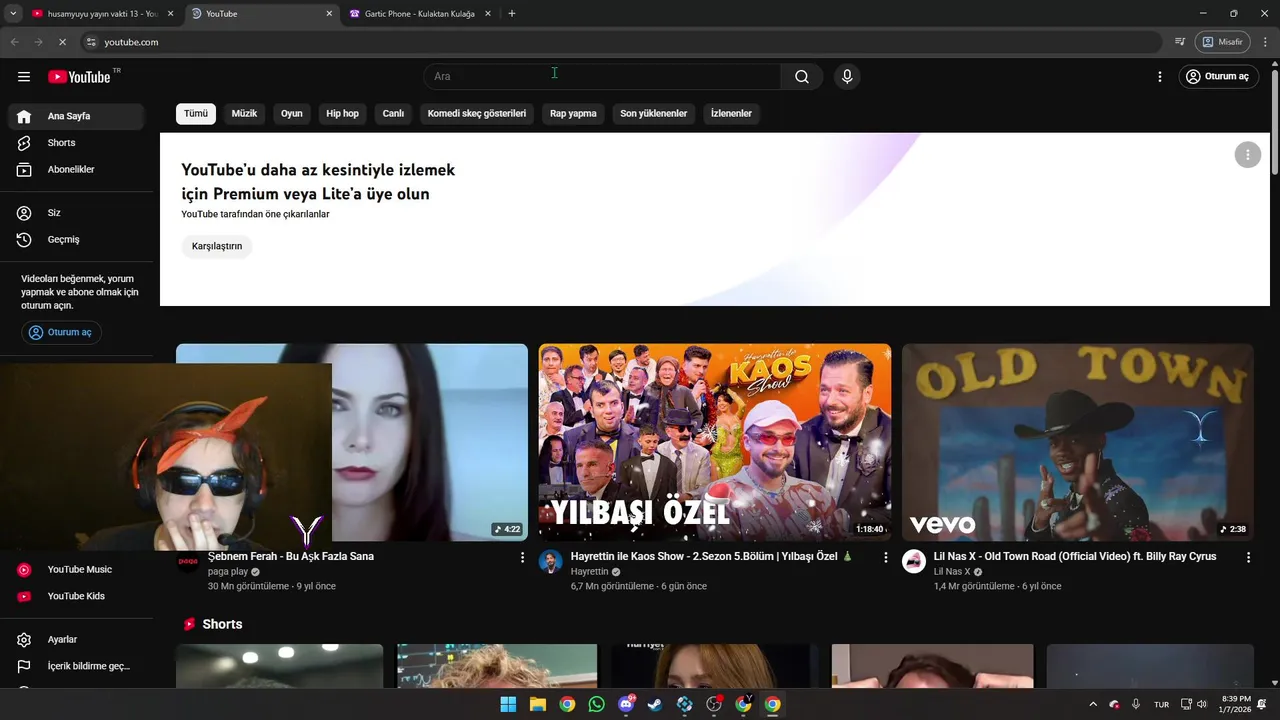This screenshot has width=1280, height=720.
Task: Select the Müzik filter chip
Action: [x=244, y=113]
